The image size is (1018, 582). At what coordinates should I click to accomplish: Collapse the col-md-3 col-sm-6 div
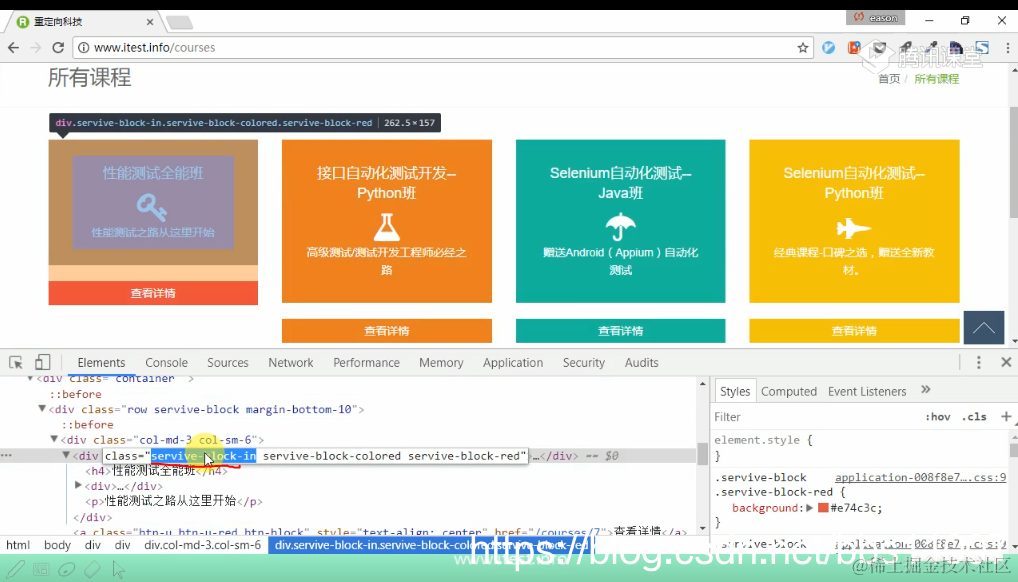[x=54, y=439]
